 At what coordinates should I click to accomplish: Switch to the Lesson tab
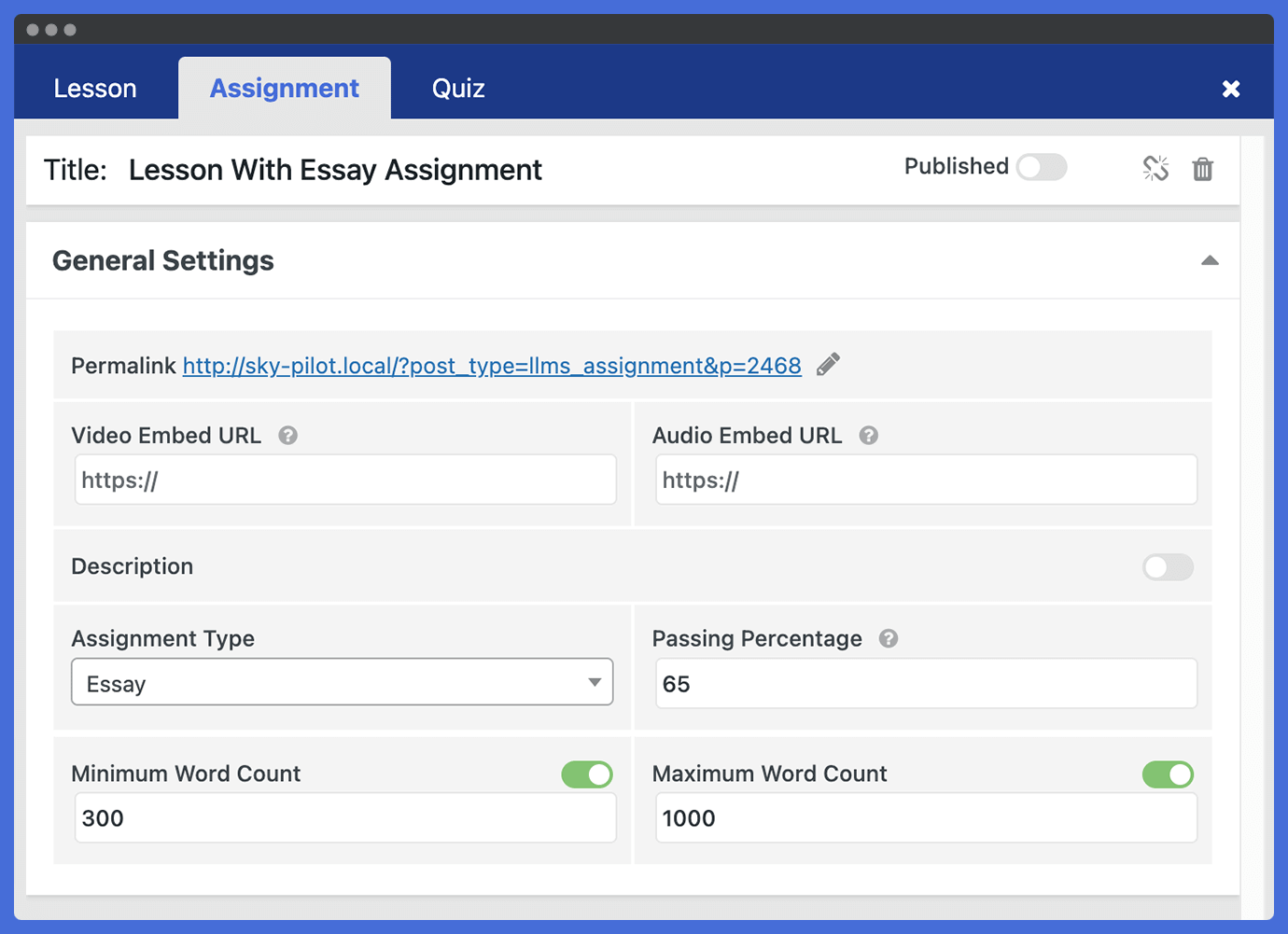[x=95, y=88]
